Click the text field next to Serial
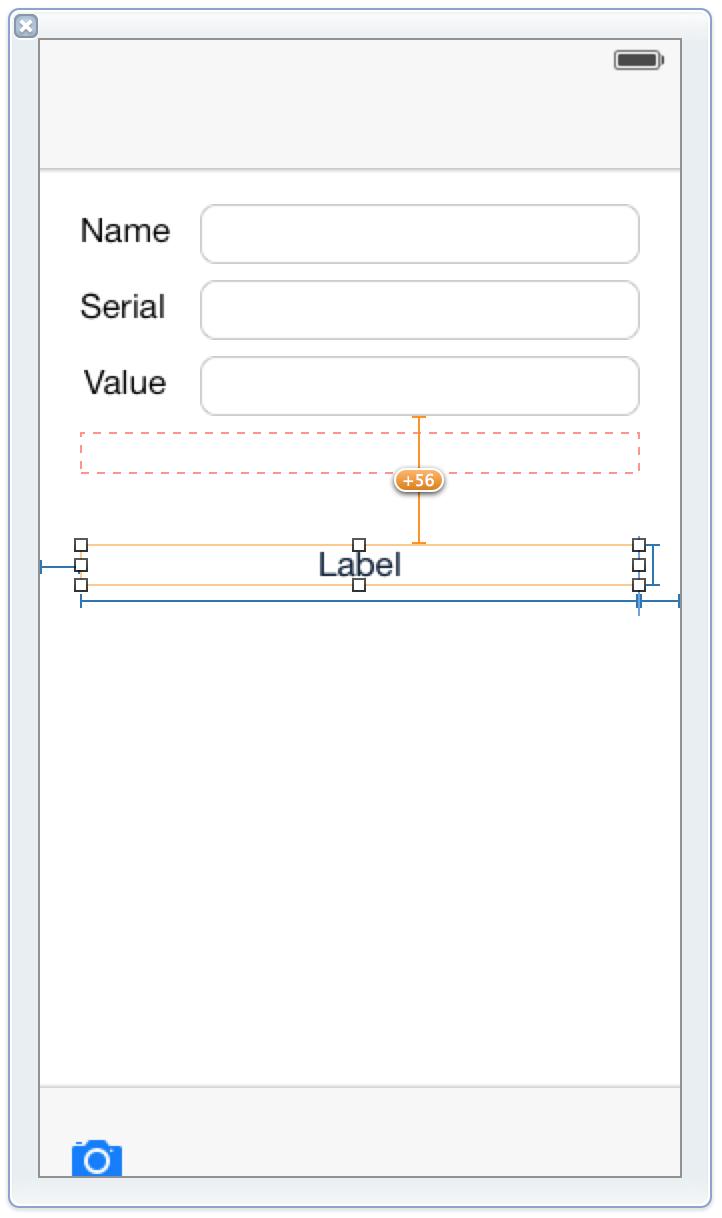The width and height of the screenshot is (722, 1218). (x=420, y=310)
